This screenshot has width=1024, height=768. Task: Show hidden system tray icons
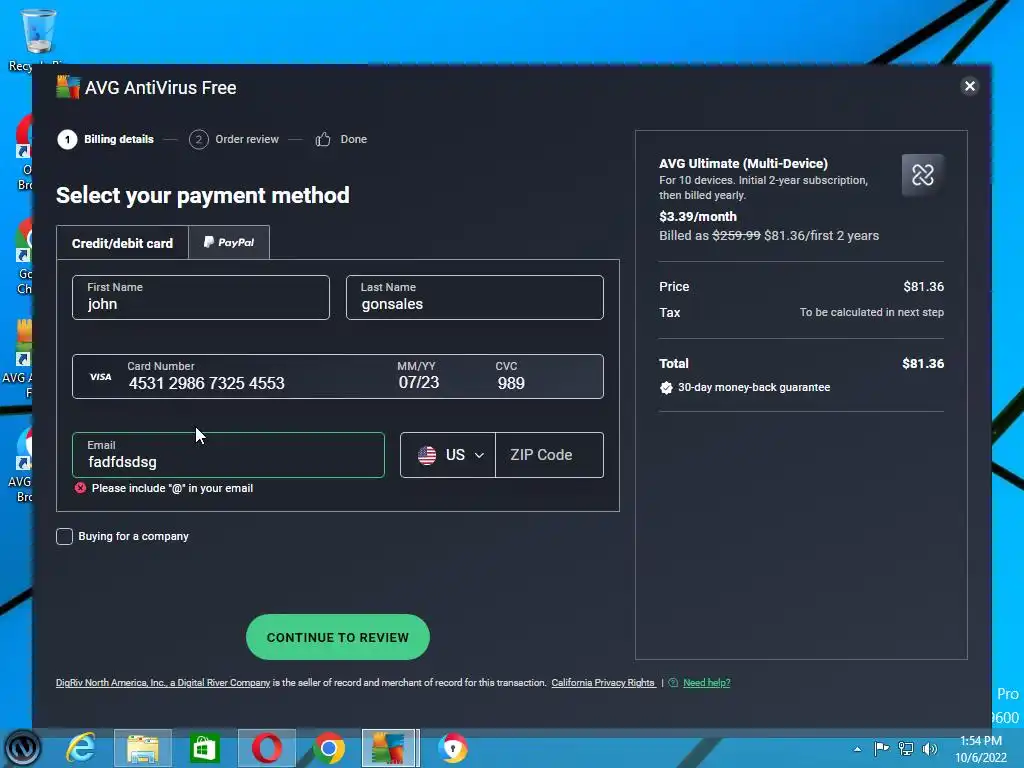coord(857,749)
